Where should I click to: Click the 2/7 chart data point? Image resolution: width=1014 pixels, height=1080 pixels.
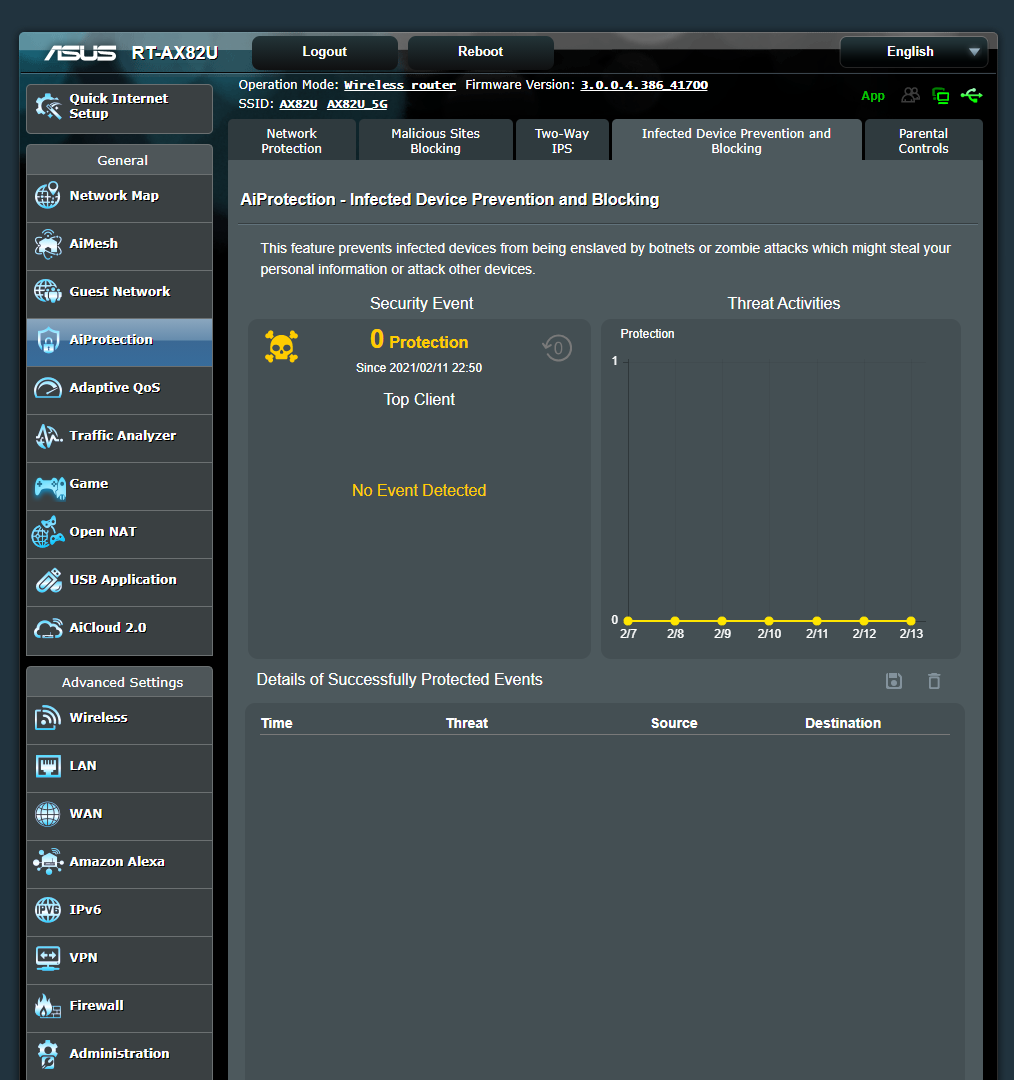pyautogui.click(x=628, y=621)
